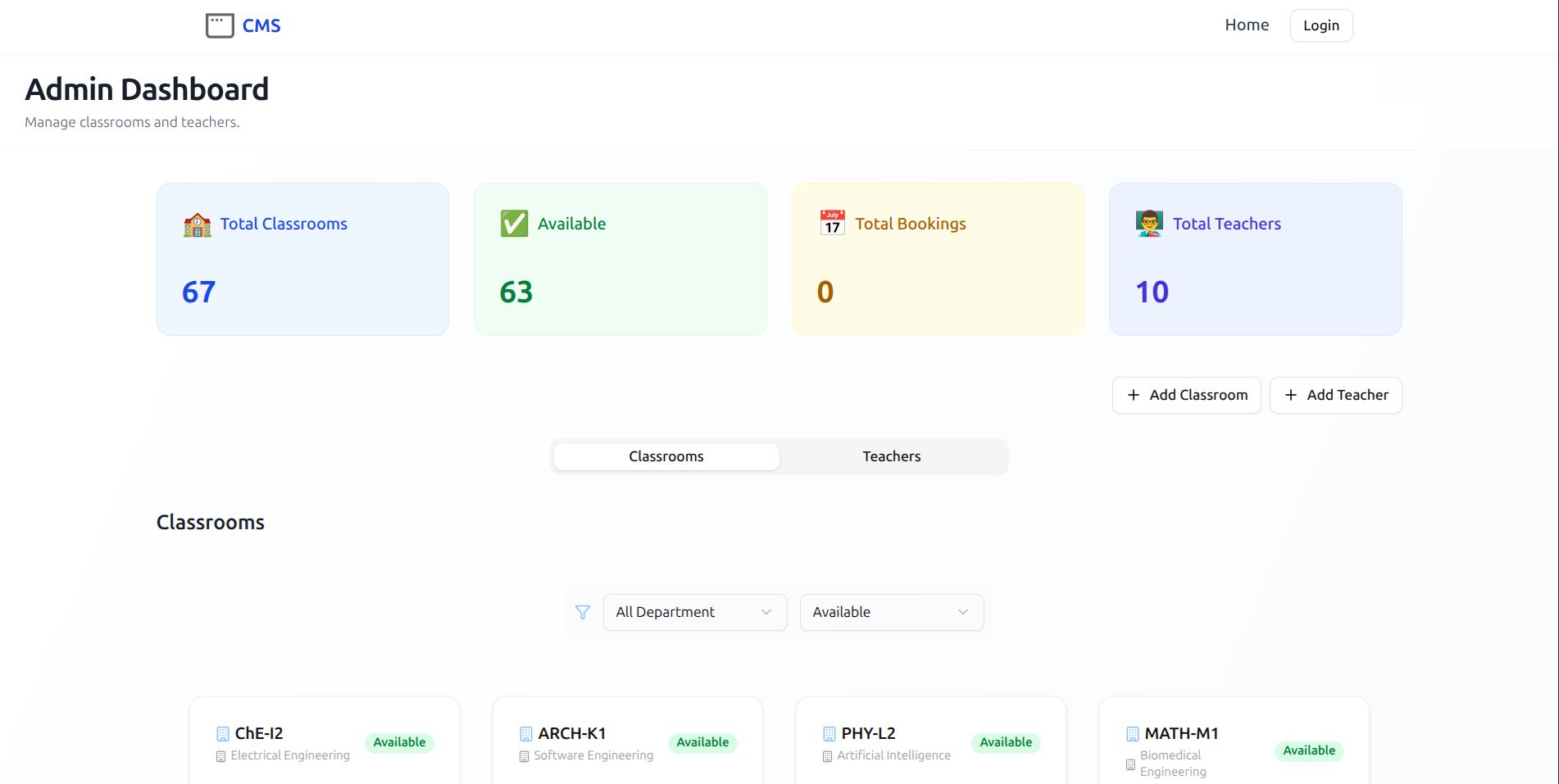Click the plus icon on Add Classroom
Screen dimensions: 1559x784
pos(1134,395)
